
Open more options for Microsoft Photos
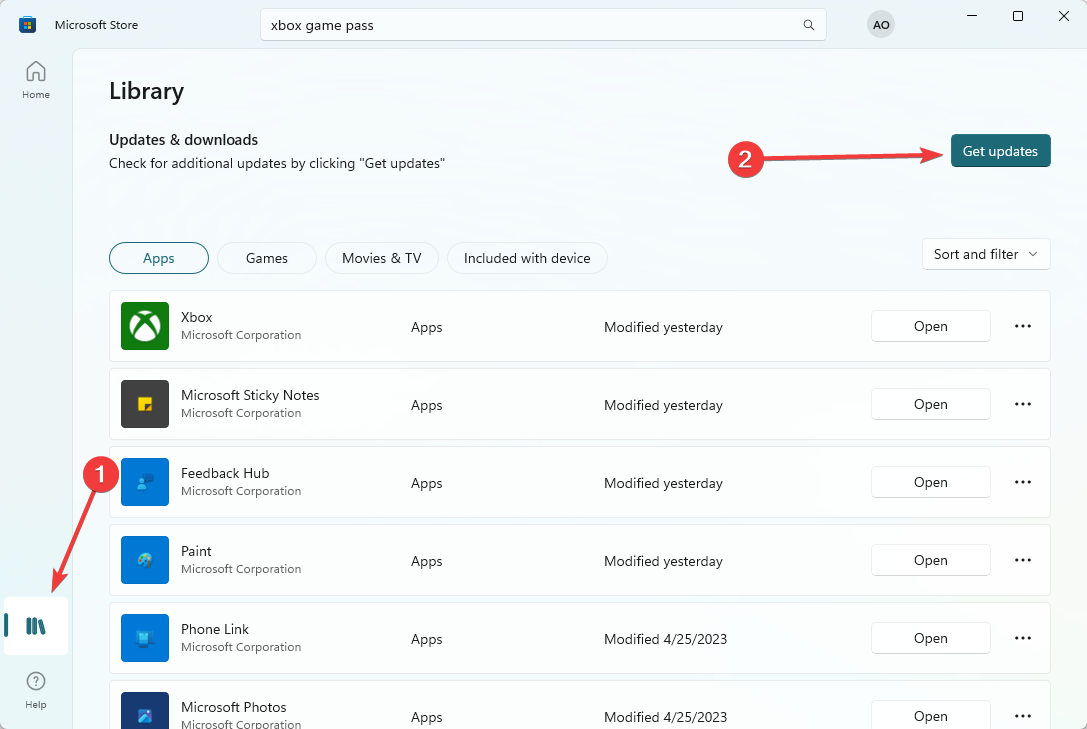pos(1023,716)
